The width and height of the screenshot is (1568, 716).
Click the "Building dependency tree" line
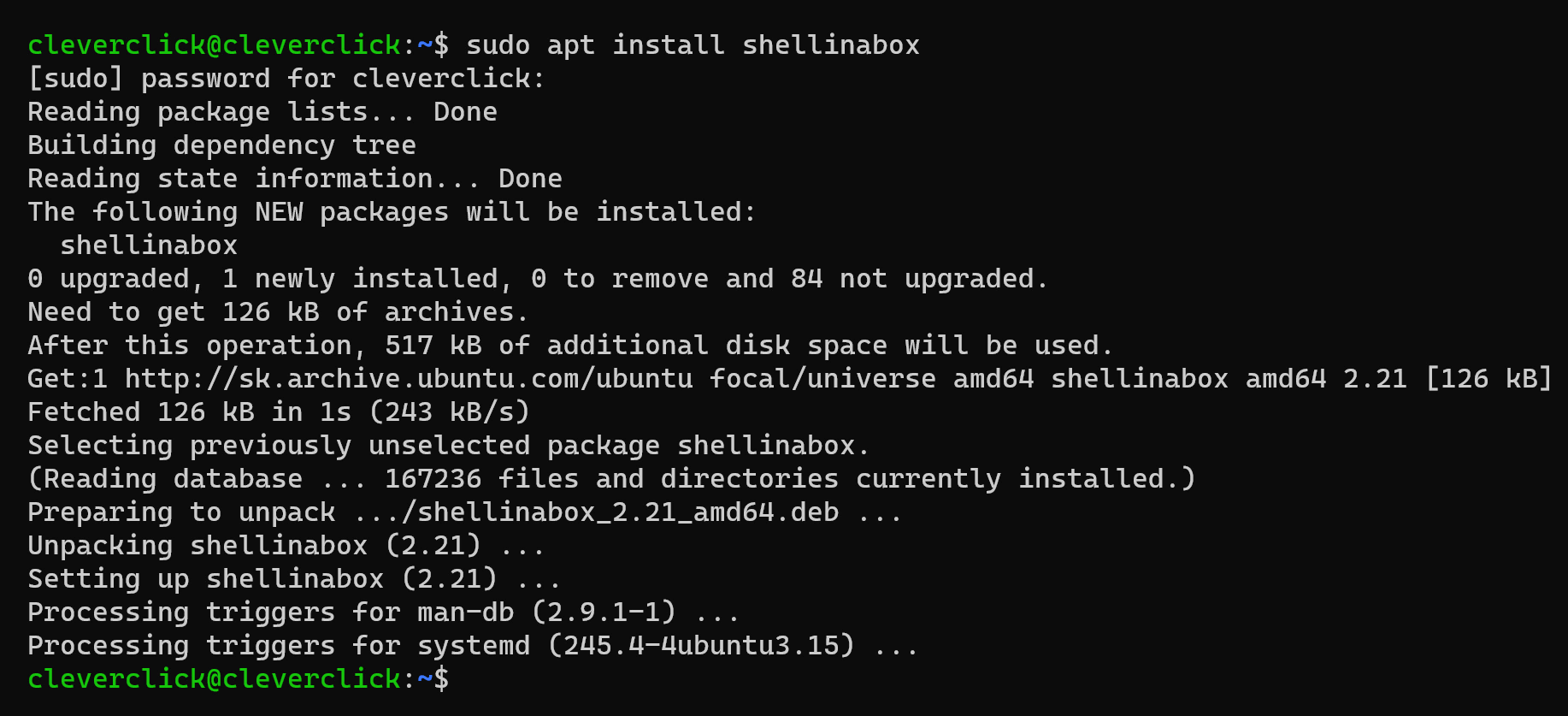coord(221,145)
